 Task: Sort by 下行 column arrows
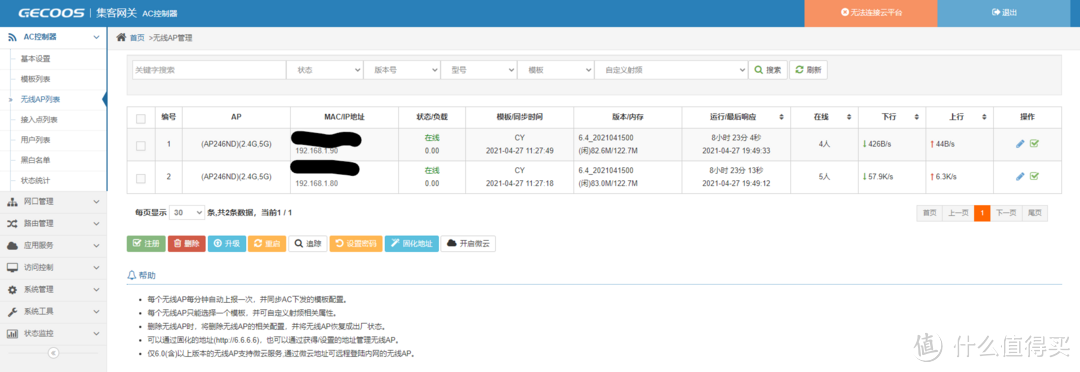point(916,117)
